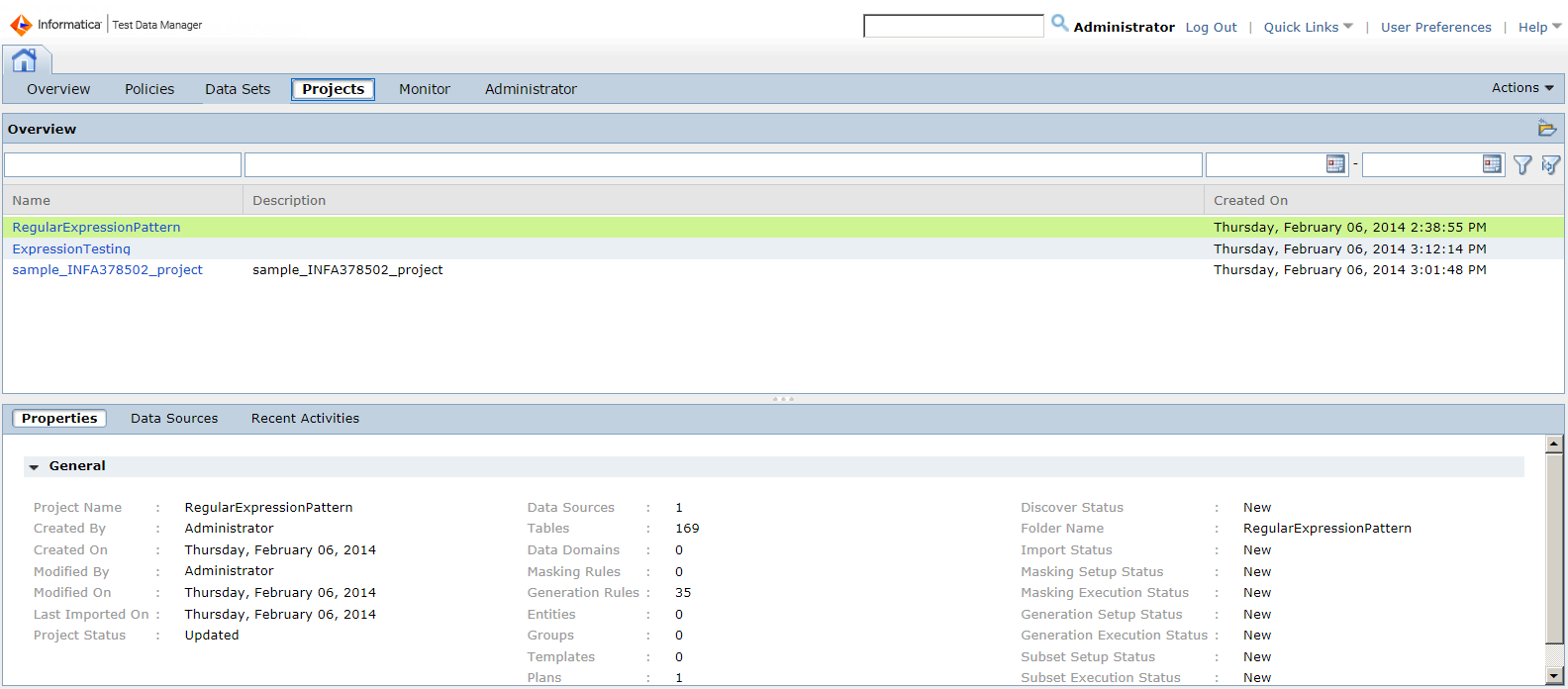Open project folder icon in Overview header
The image size is (1568, 689).
(1547, 129)
